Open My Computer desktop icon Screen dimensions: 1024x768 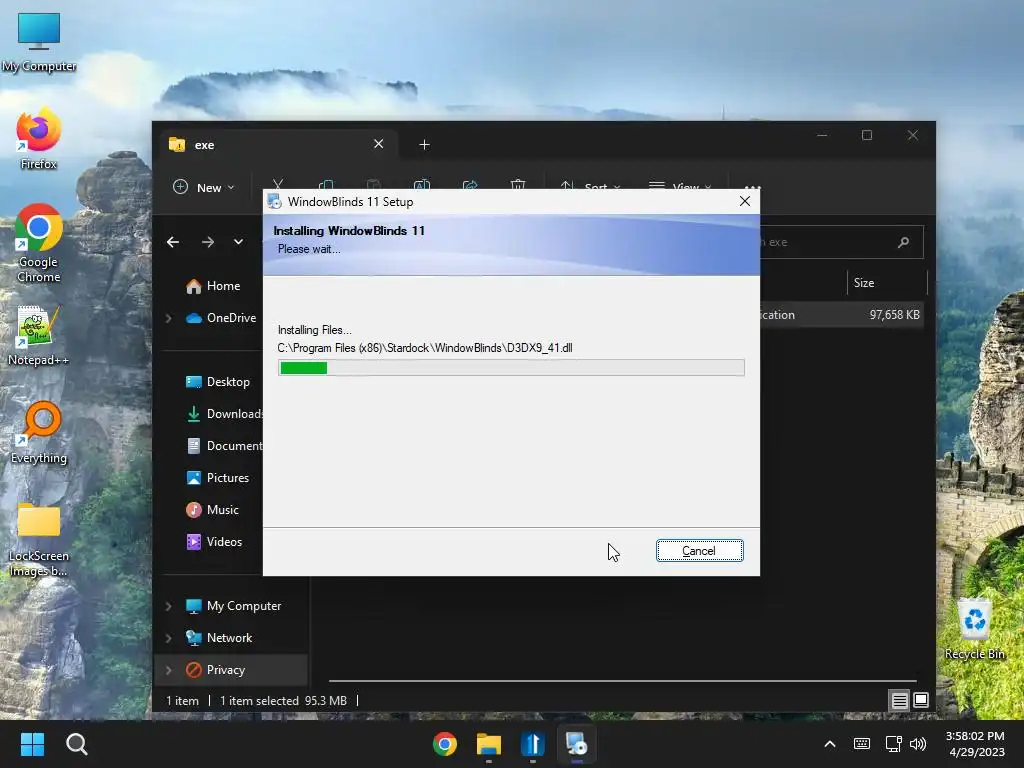tap(39, 42)
